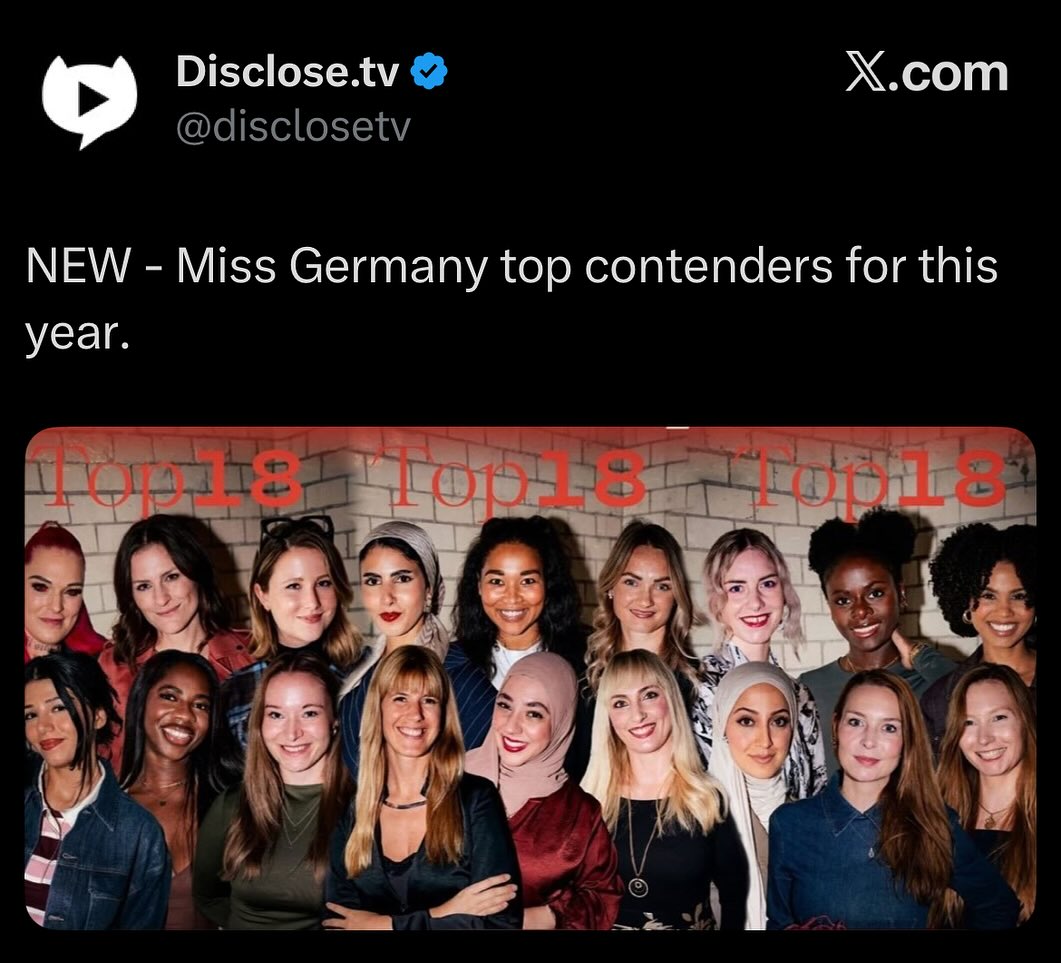The width and height of the screenshot is (1061, 963).
Task: Click the .com text of the watermark
Action: 947,73
